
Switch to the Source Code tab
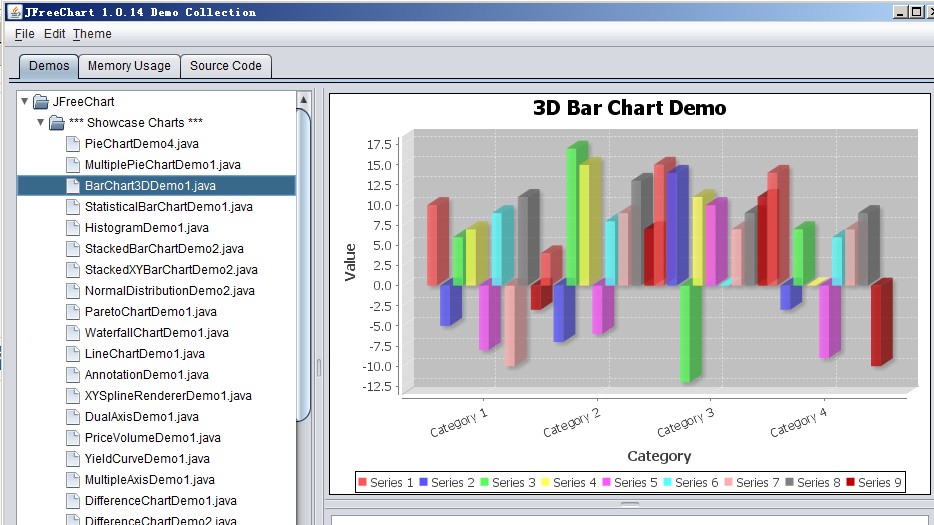tap(226, 66)
